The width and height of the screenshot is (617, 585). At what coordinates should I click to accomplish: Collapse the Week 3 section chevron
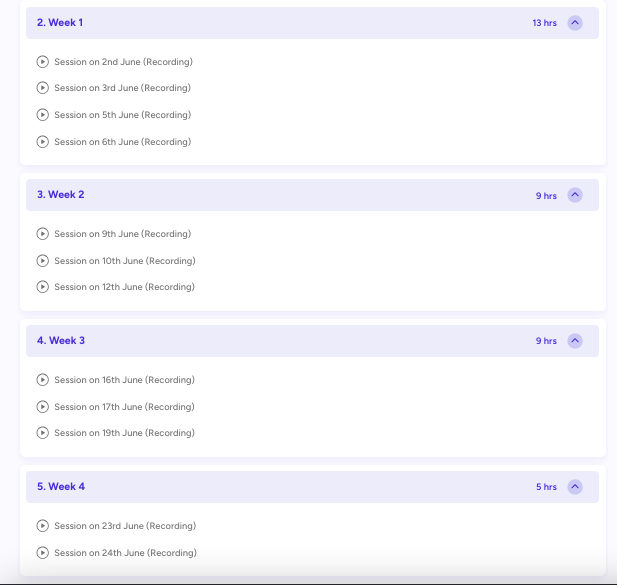575,341
